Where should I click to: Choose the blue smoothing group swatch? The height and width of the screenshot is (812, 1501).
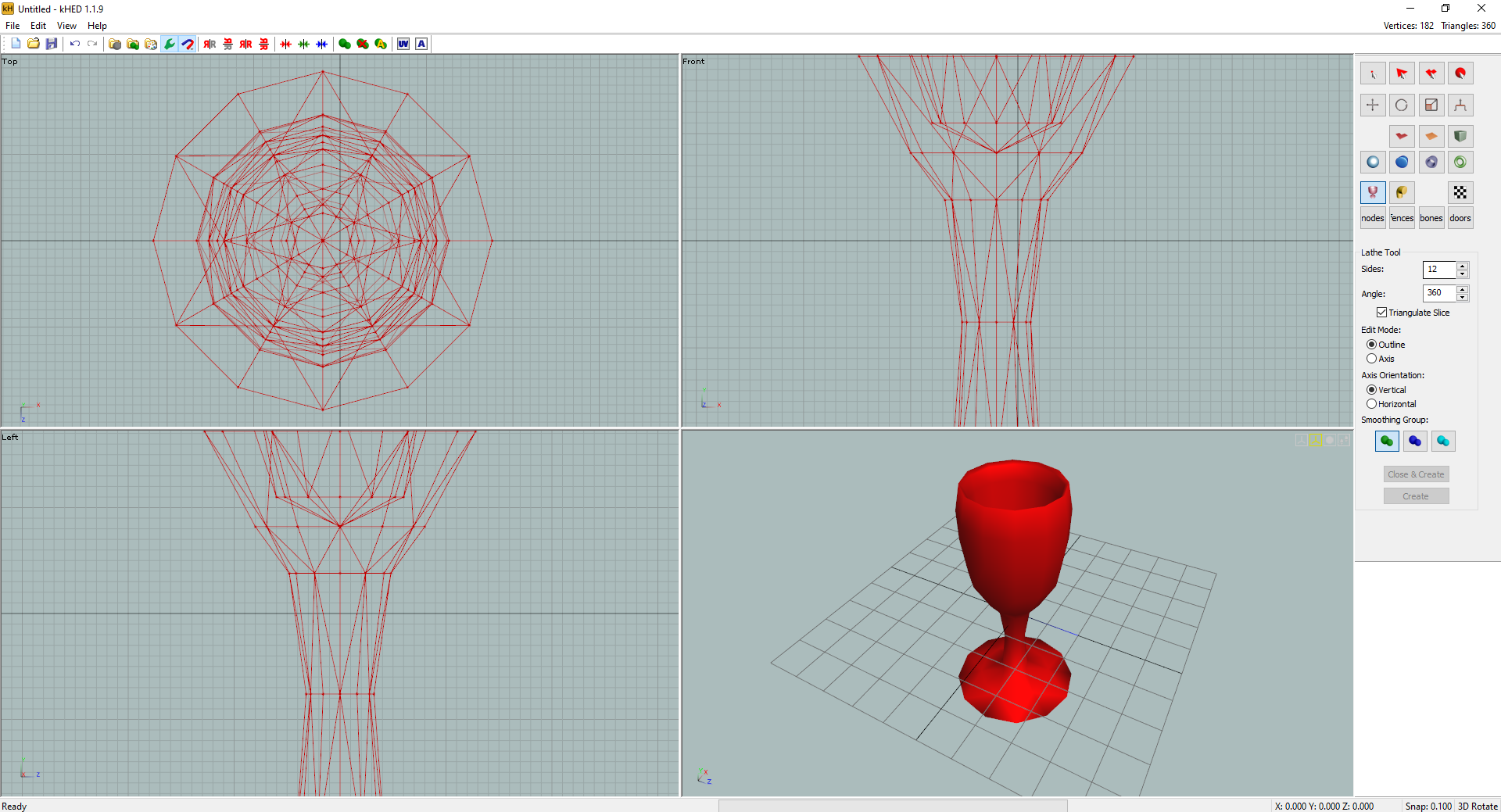pos(1414,442)
